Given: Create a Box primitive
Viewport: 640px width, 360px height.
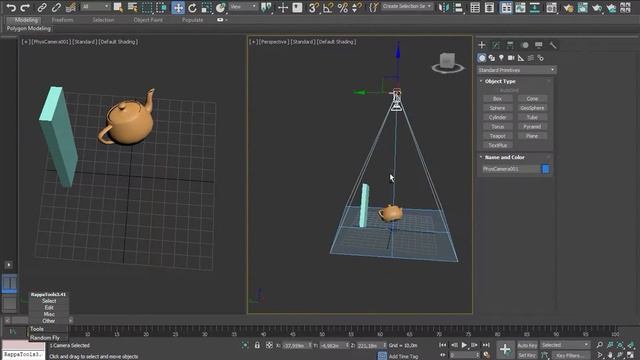Looking at the screenshot, I should coord(497,99).
